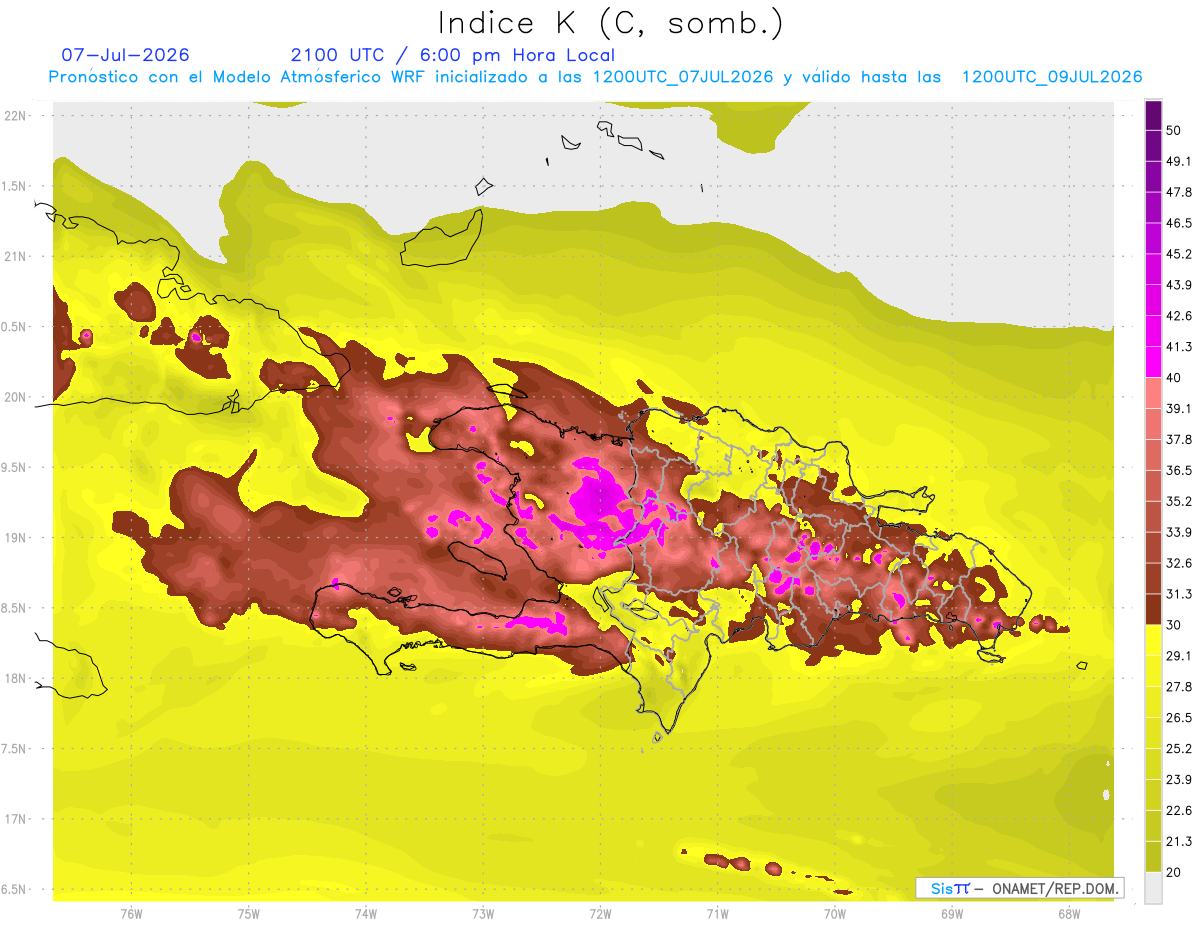
Task: Click the legend value '40'
Action: tap(1174, 377)
